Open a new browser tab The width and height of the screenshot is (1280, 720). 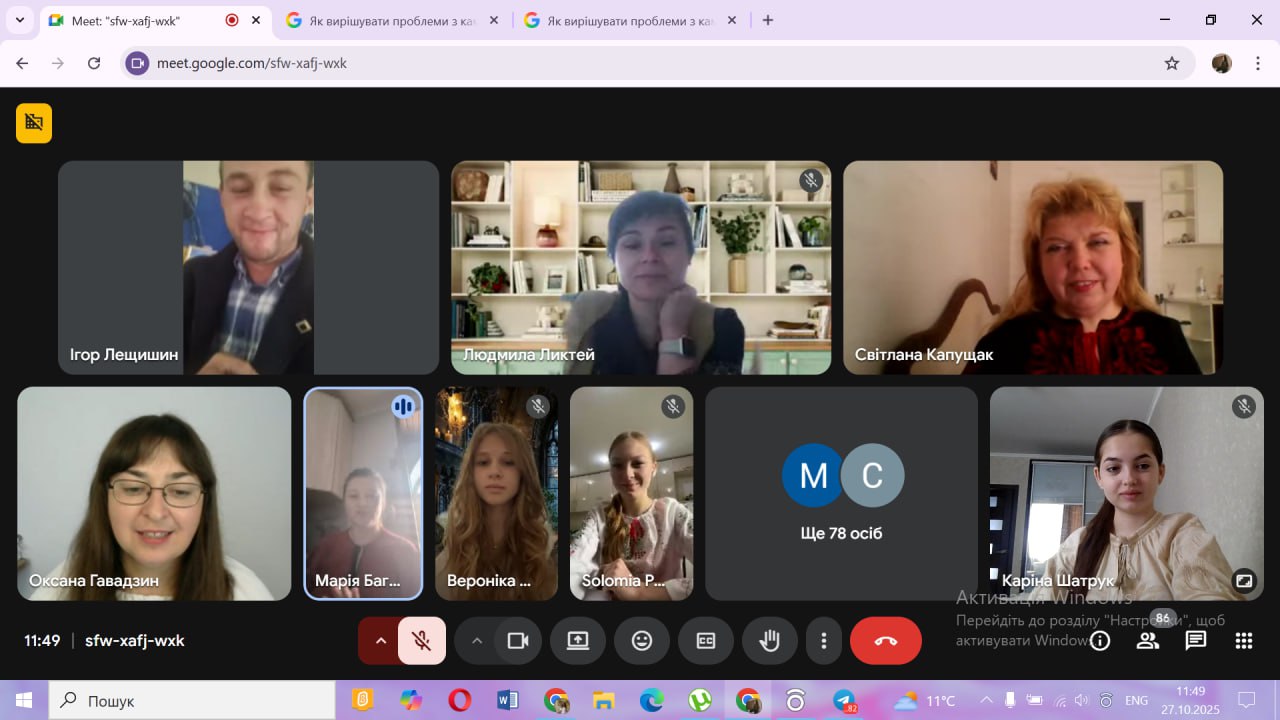tap(768, 20)
